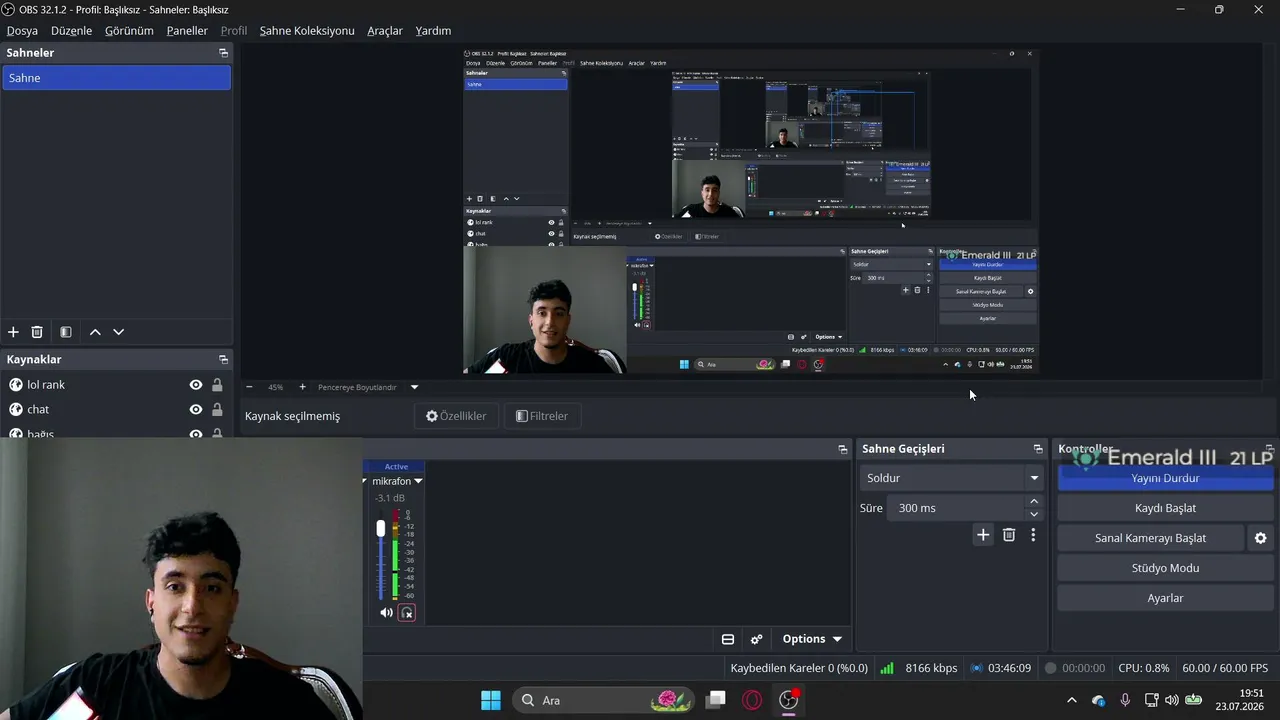Move the scene down with the down arrow
This screenshot has height=720, width=1280.
click(x=119, y=332)
